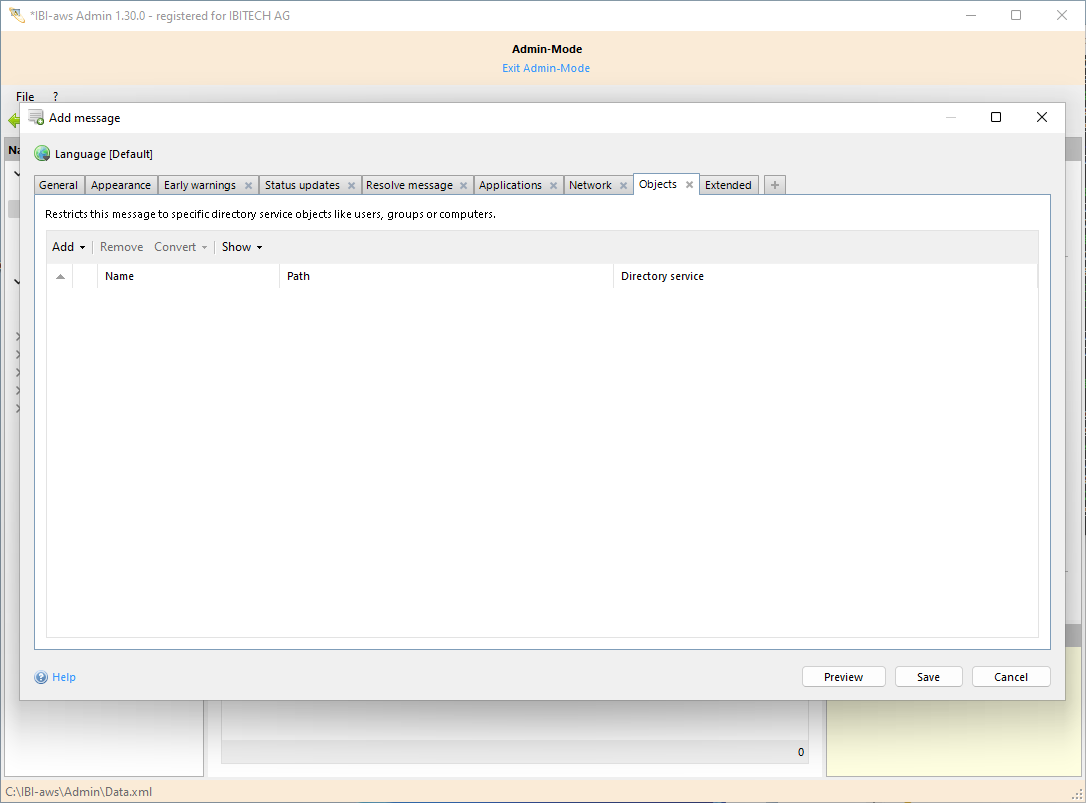Viewport: 1086px width, 803px height.
Task: Click the Exit Admin-Mode link
Action: (x=546, y=68)
